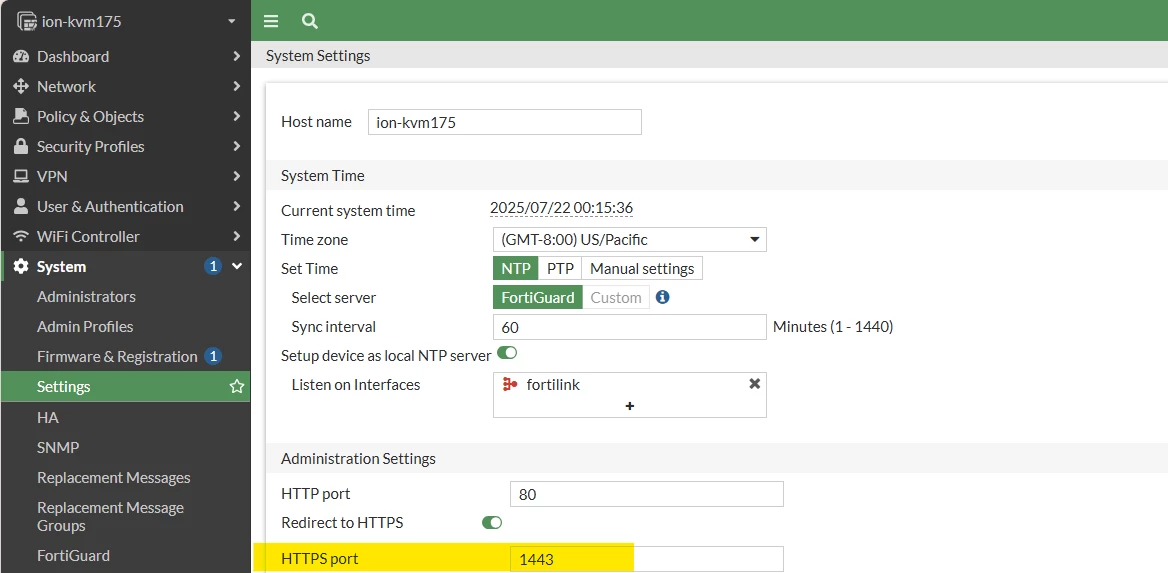Click the HTTP port input field
Screen dimensions: 1168x573
pyautogui.click(x=647, y=494)
